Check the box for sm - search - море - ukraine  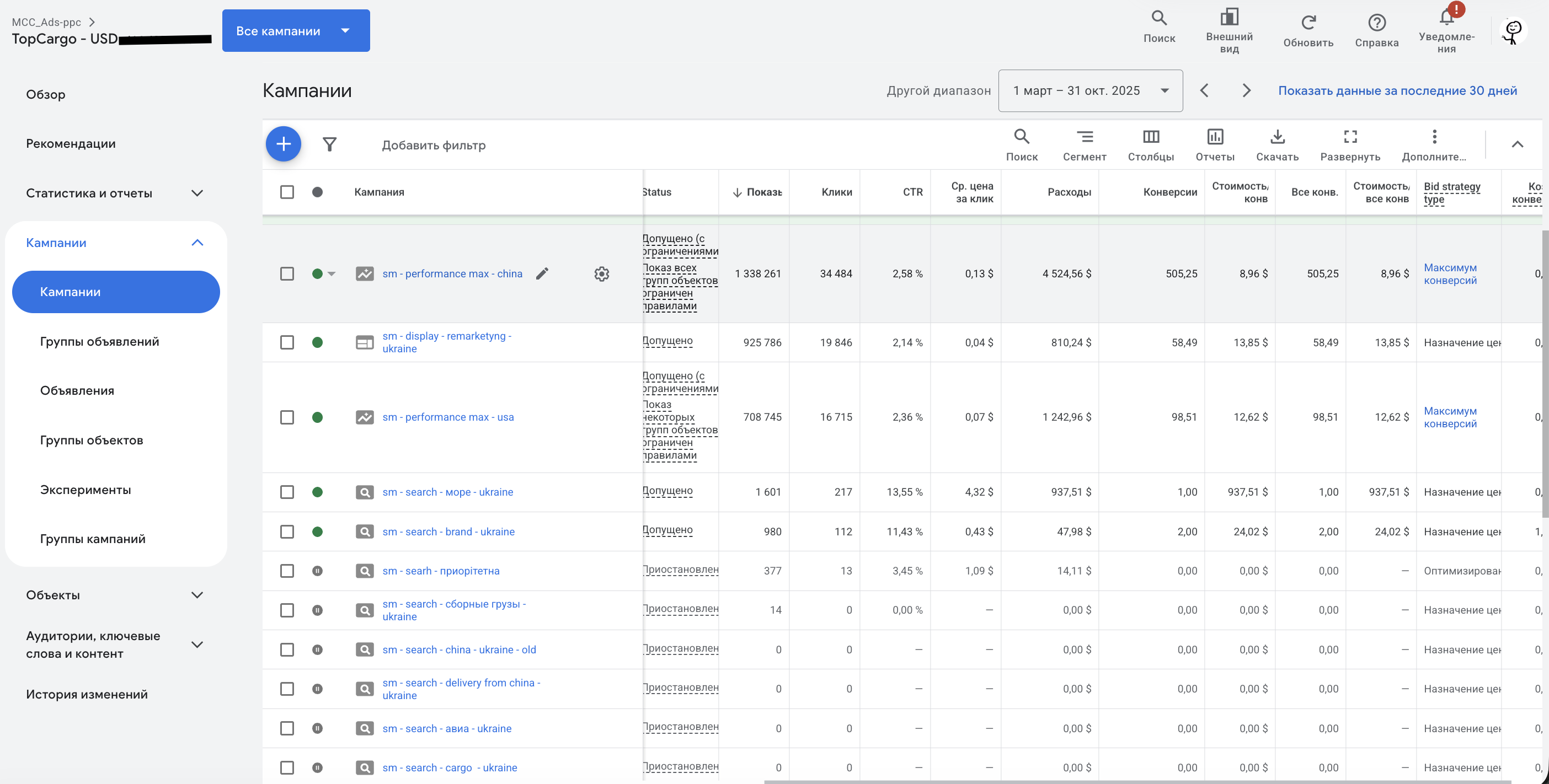287,492
